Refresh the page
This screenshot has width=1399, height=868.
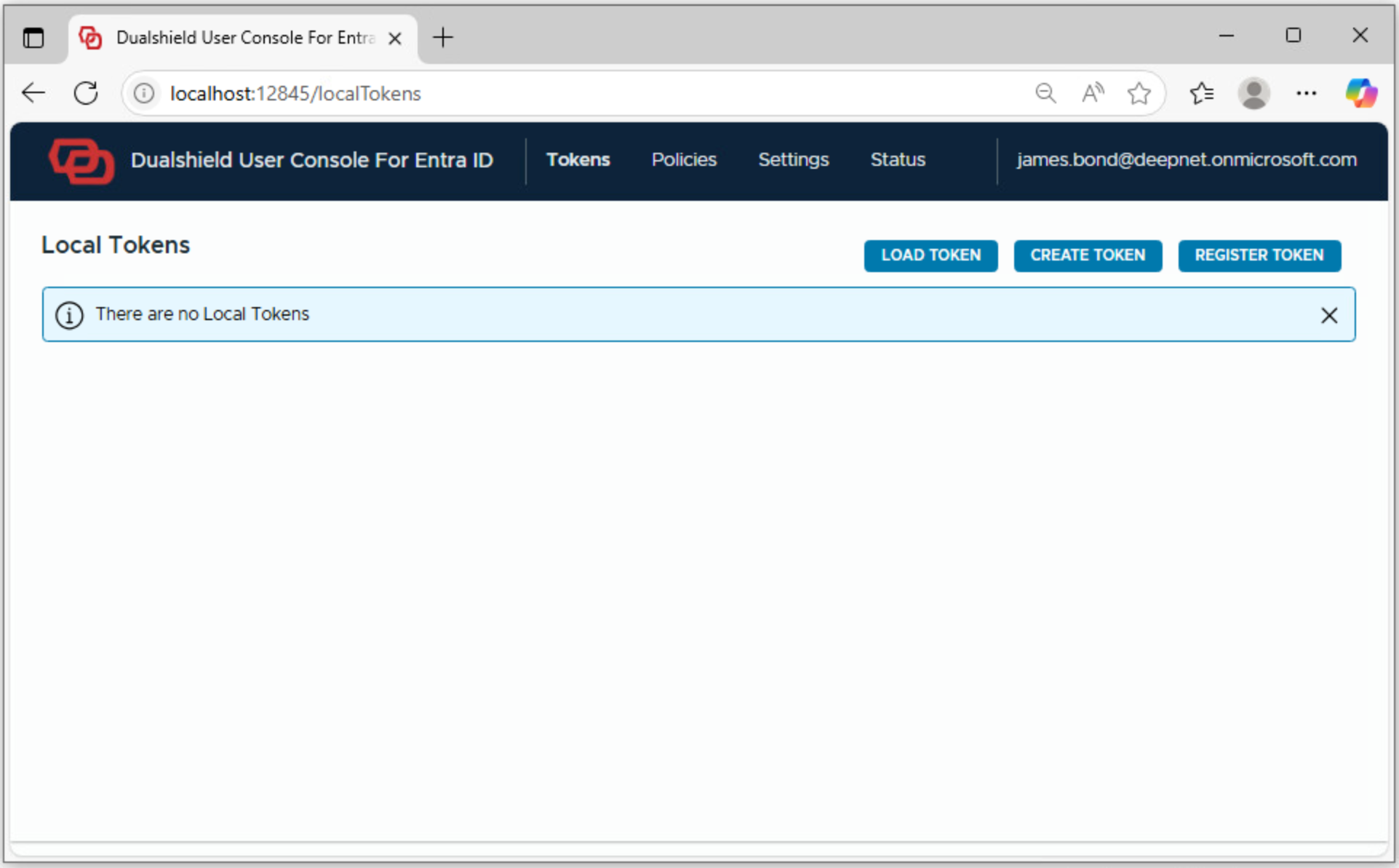point(86,93)
